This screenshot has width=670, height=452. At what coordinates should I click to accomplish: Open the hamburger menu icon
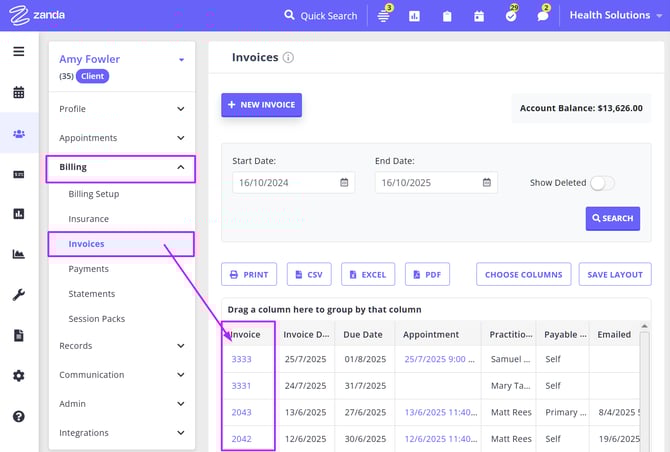[18, 51]
